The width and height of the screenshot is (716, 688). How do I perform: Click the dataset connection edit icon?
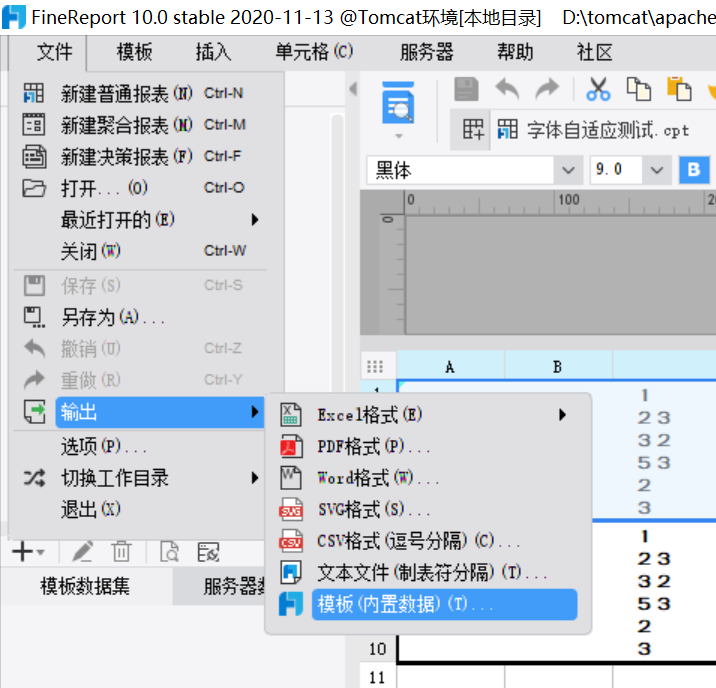[208, 551]
